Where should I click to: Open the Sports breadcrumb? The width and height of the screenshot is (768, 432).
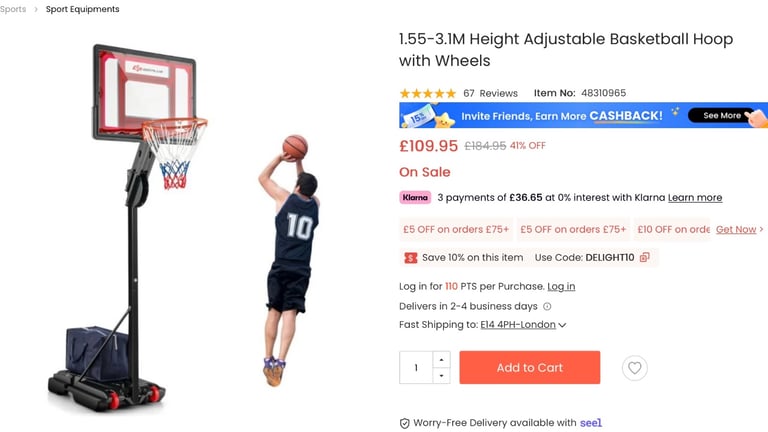(13, 9)
